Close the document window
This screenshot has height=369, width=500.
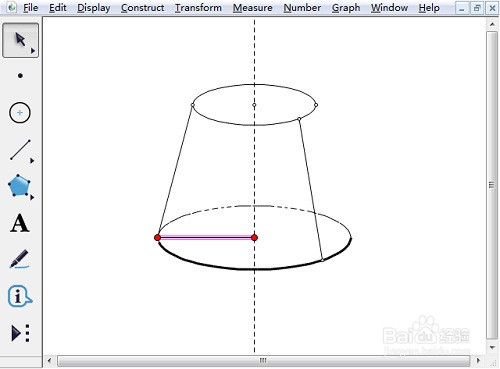click(492, 8)
